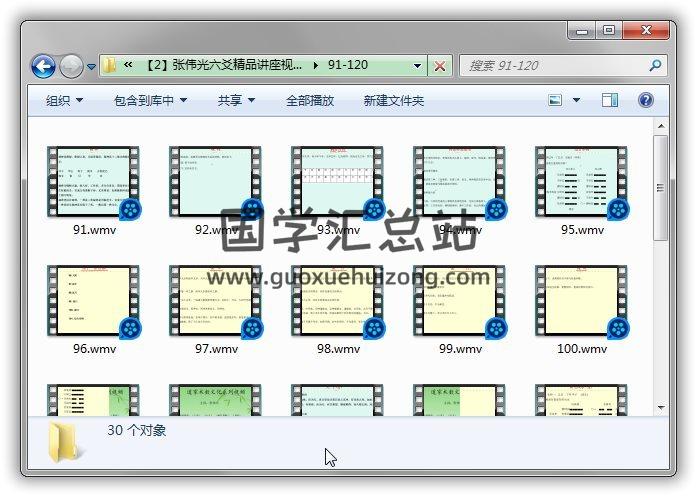This screenshot has height=497, width=697.
Task: Select the 张伟光六爻精品讲座视 breadcrumb segment
Action: (x=224, y=65)
